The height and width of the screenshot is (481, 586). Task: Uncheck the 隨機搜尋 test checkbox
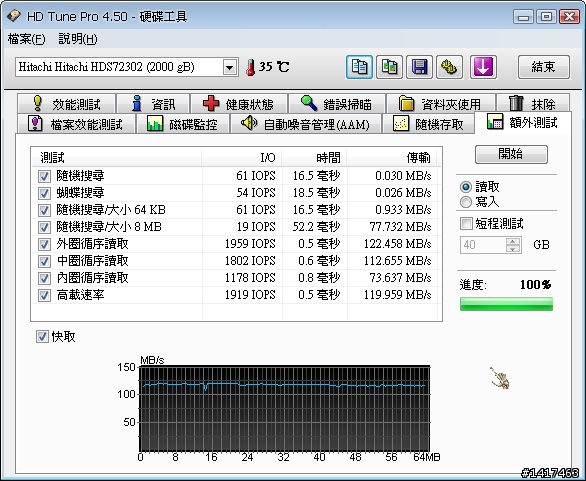[44, 176]
